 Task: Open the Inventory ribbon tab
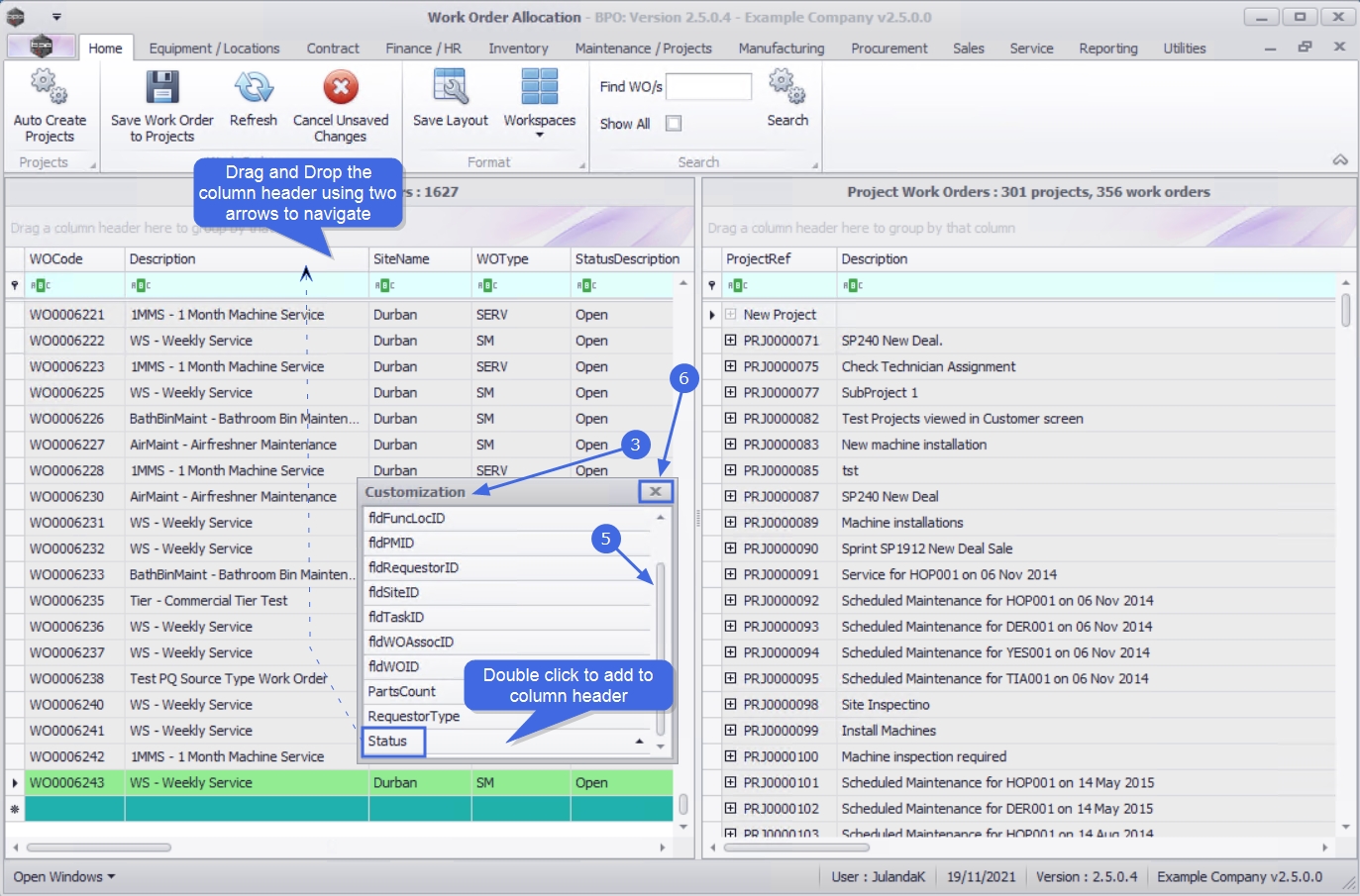click(x=517, y=49)
